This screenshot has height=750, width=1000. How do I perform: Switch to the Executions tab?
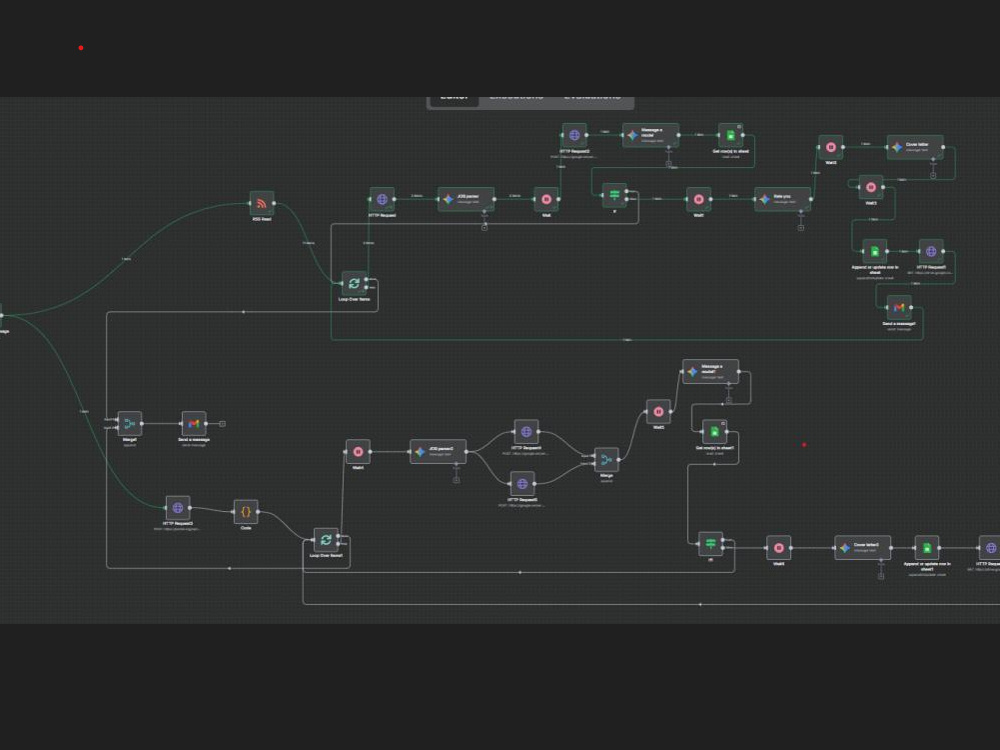tap(517, 97)
